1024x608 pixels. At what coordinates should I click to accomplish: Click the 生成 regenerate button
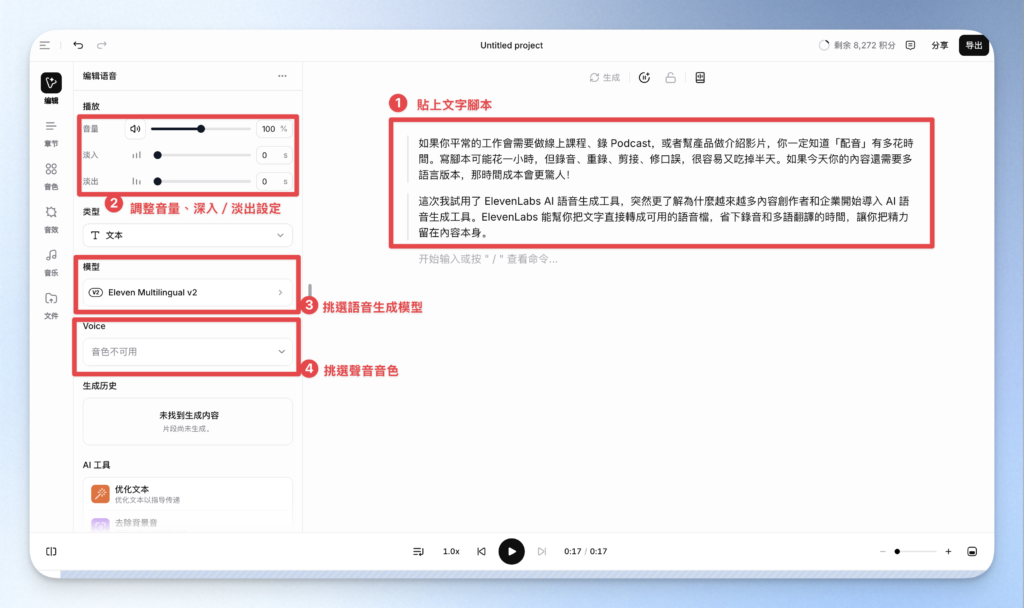pyautogui.click(x=605, y=78)
